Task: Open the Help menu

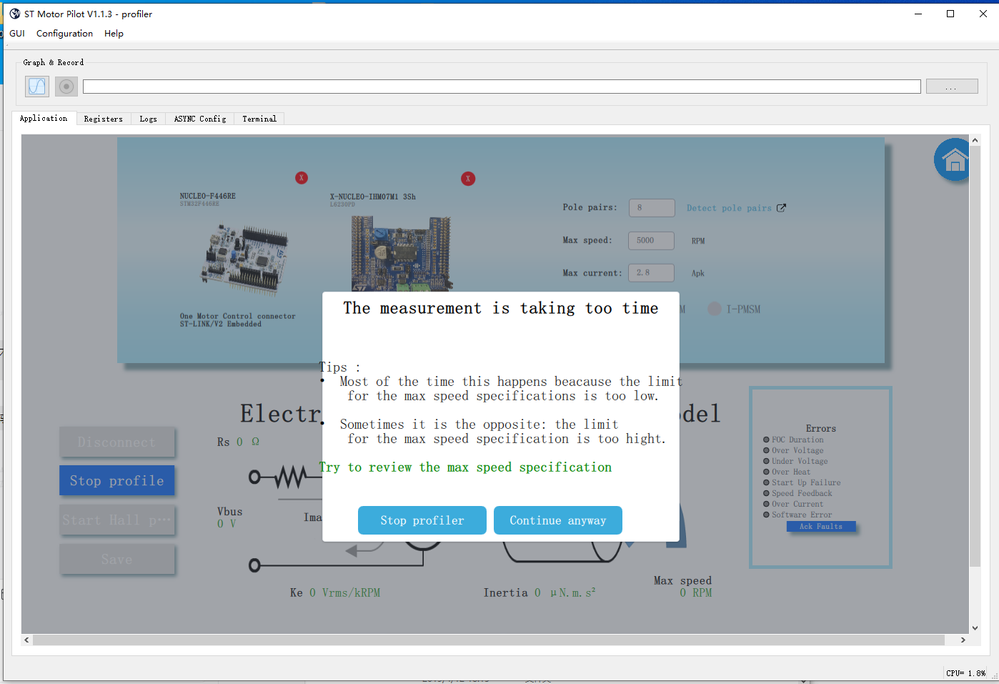Action: click(x=114, y=33)
